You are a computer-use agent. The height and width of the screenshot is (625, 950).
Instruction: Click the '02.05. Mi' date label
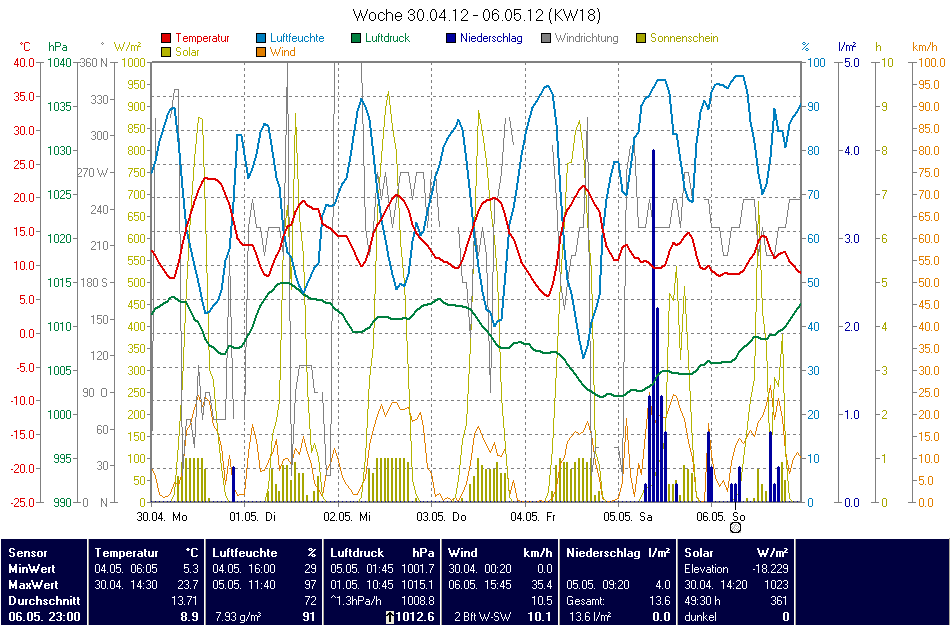pos(347,517)
